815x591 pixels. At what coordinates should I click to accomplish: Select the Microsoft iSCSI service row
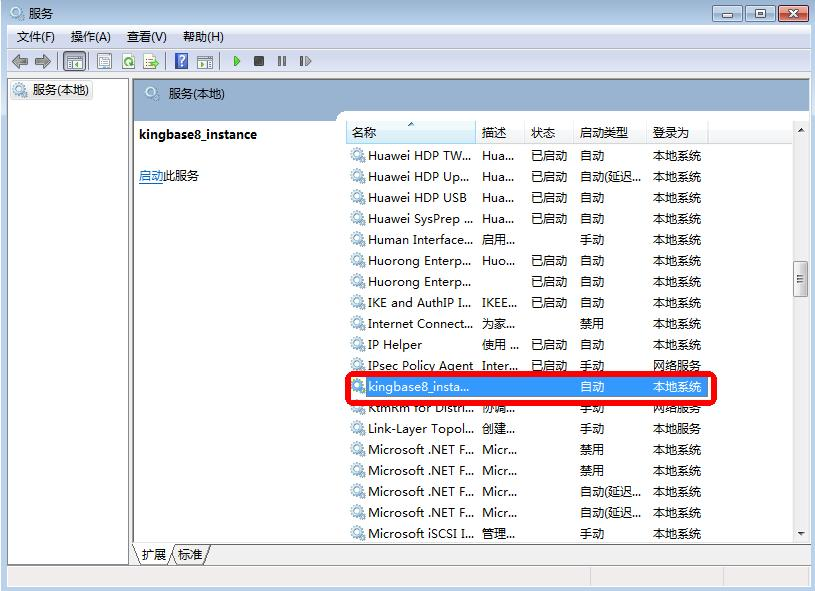pyautogui.click(x=528, y=533)
